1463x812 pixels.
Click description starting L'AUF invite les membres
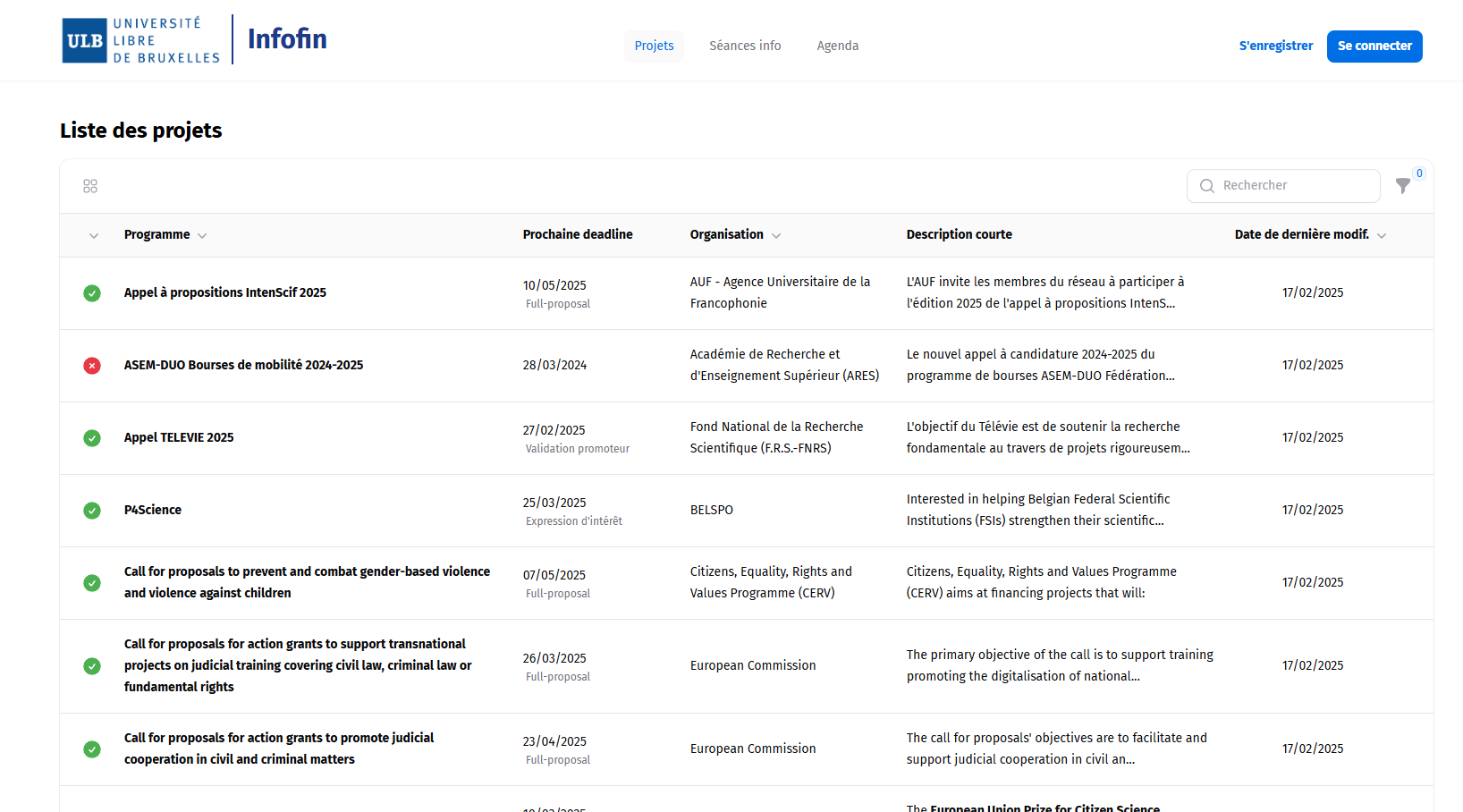[x=1045, y=292]
